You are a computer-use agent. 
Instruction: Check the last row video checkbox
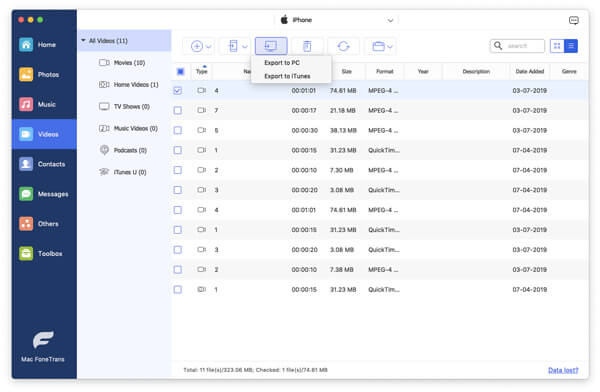click(178, 289)
